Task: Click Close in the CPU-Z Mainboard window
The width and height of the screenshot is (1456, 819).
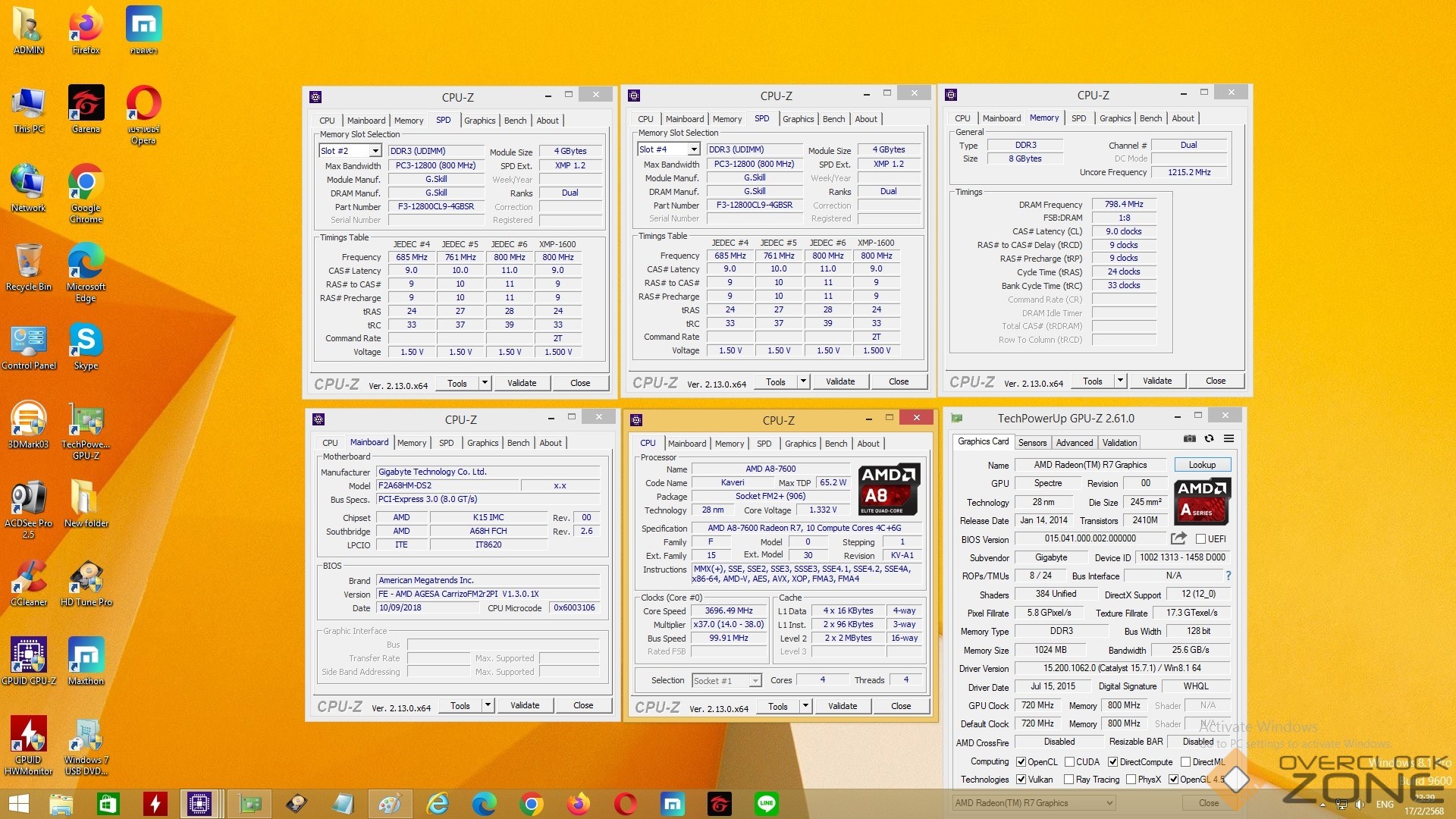Action: (583, 705)
